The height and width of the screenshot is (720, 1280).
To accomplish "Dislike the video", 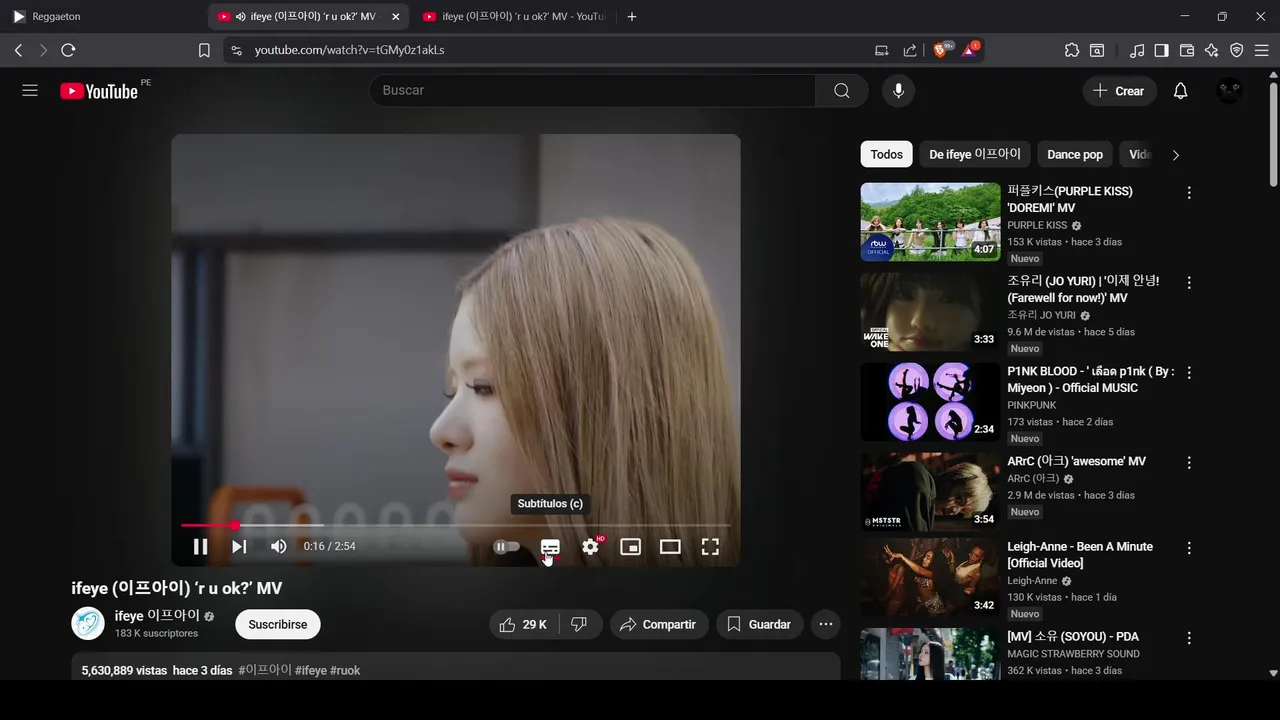I will (579, 625).
